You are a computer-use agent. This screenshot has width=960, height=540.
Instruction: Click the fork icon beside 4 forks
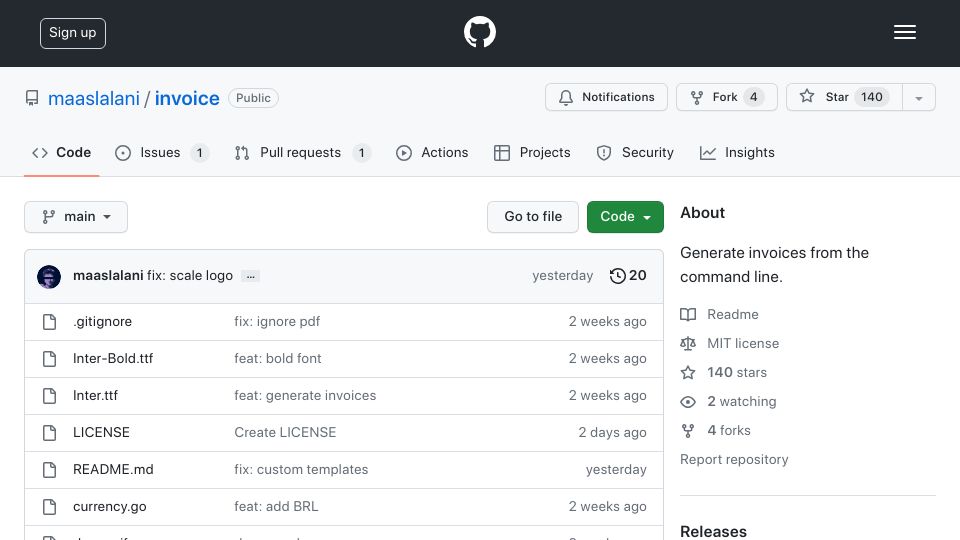coord(688,430)
